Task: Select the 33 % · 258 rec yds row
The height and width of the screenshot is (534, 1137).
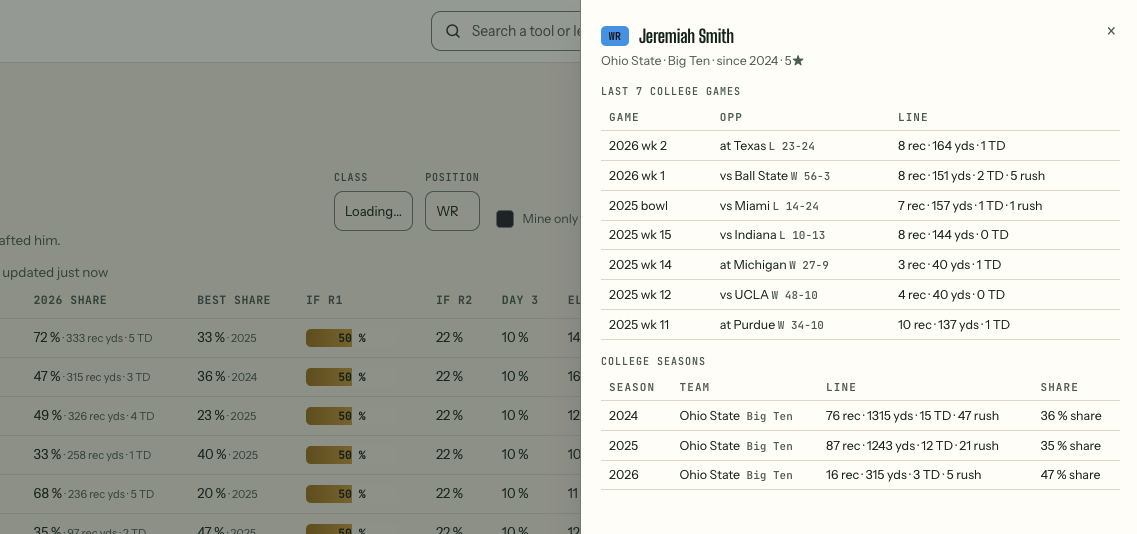Action: 290,456
